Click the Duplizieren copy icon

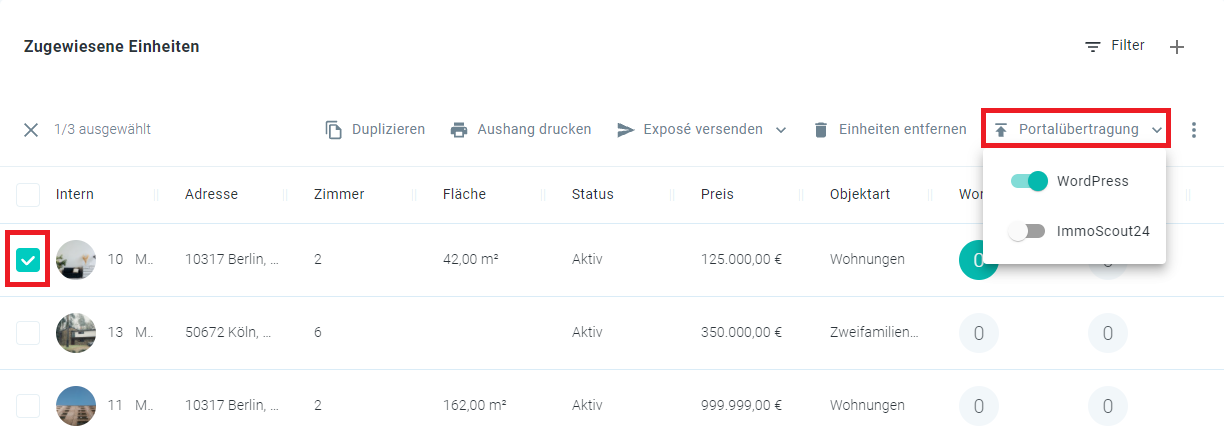[x=334, y=130]
